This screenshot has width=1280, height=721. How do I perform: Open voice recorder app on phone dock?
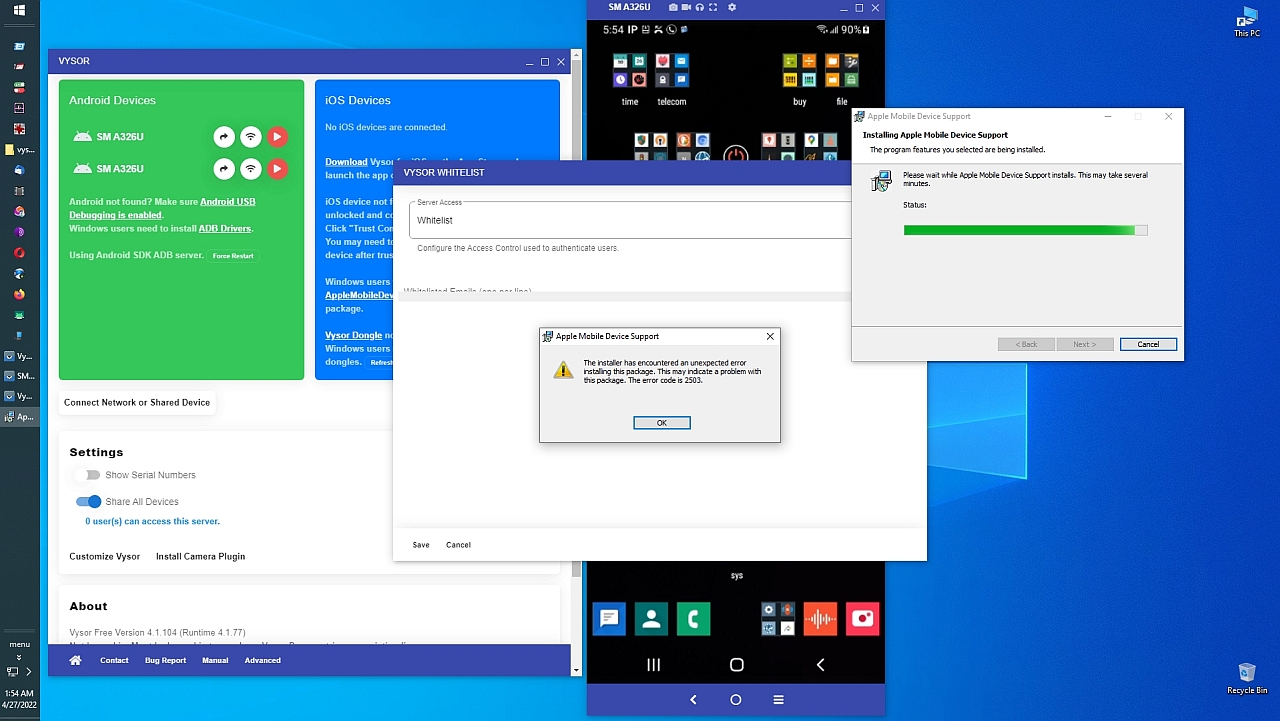point(820,619)
